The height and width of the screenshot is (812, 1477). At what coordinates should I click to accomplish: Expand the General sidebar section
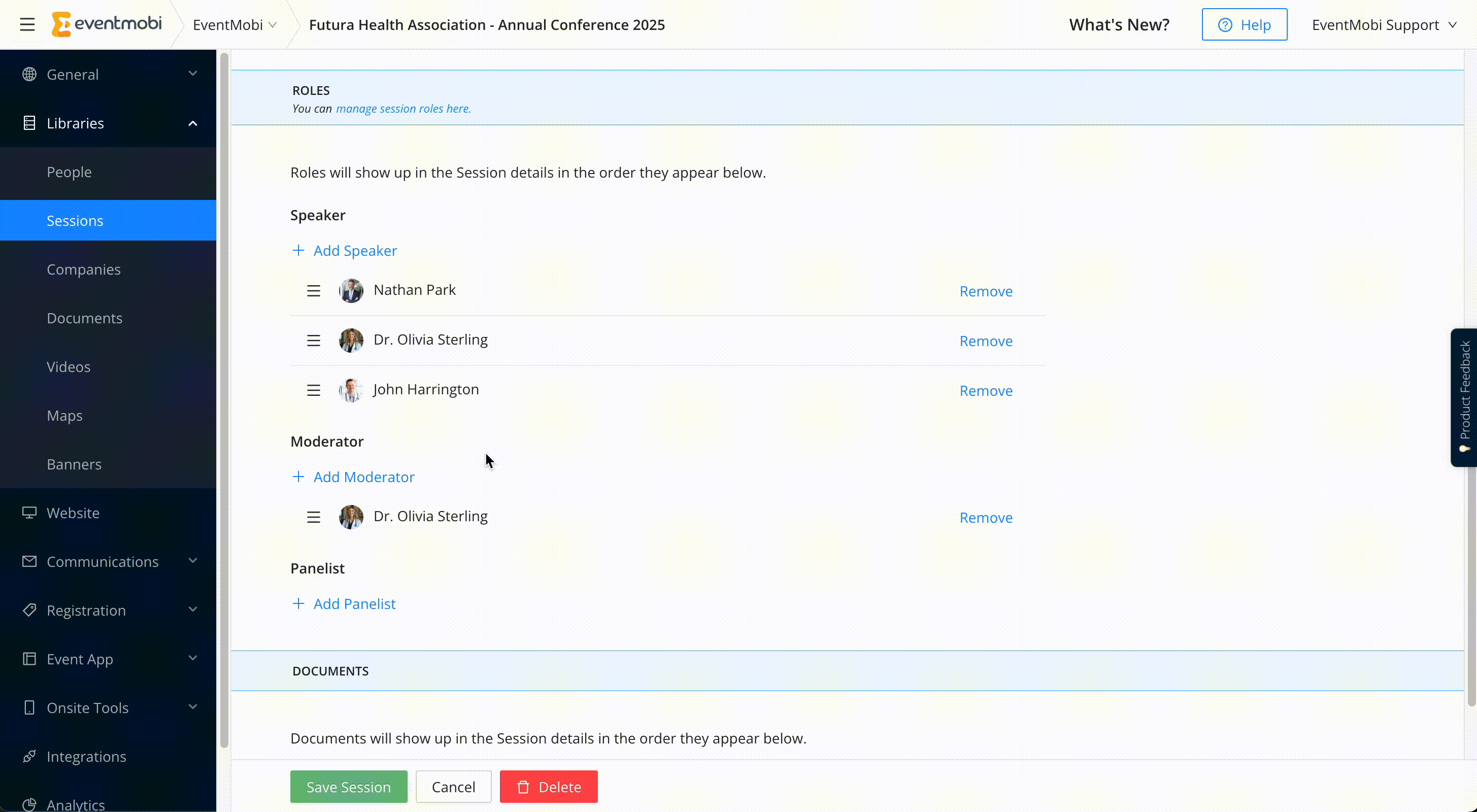pyautogui.click(x=193, y=74)
